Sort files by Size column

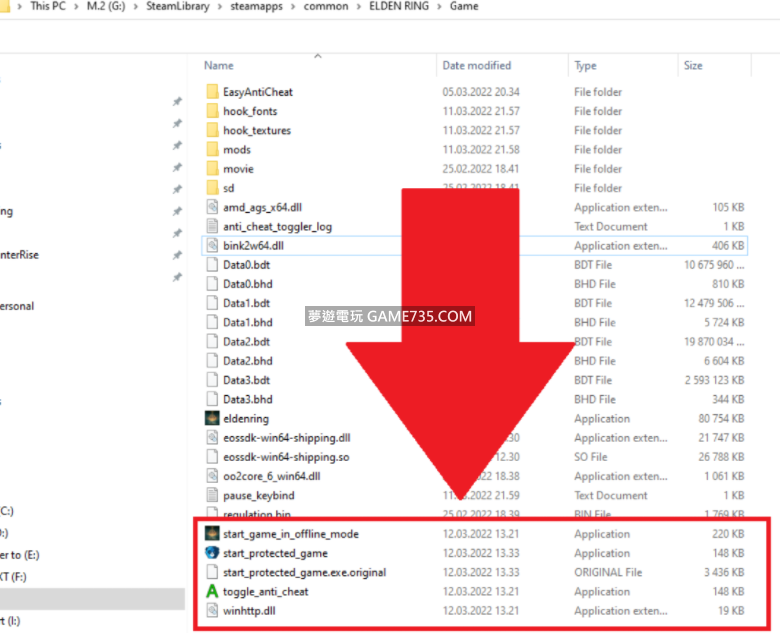tap(693, 66)
